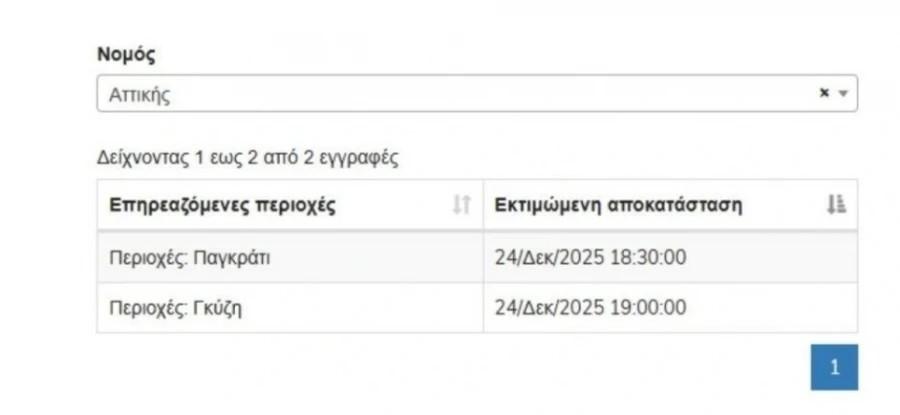Image resolution: width=900 pixels, height=415 pixels.
Task: Click the selected Αττικής text in the dropdown
Action: 138,94
